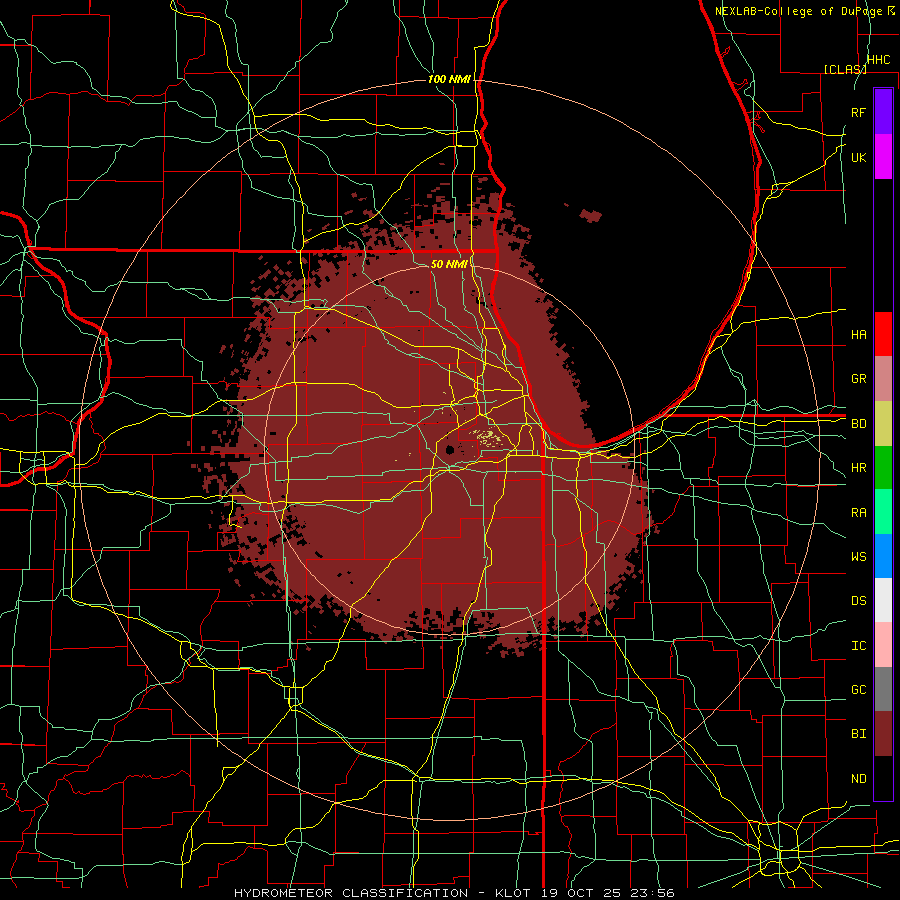This screenshot has height=900, width=900.
Task: Click the [CLAS] units label
Action: click(845, 69)
